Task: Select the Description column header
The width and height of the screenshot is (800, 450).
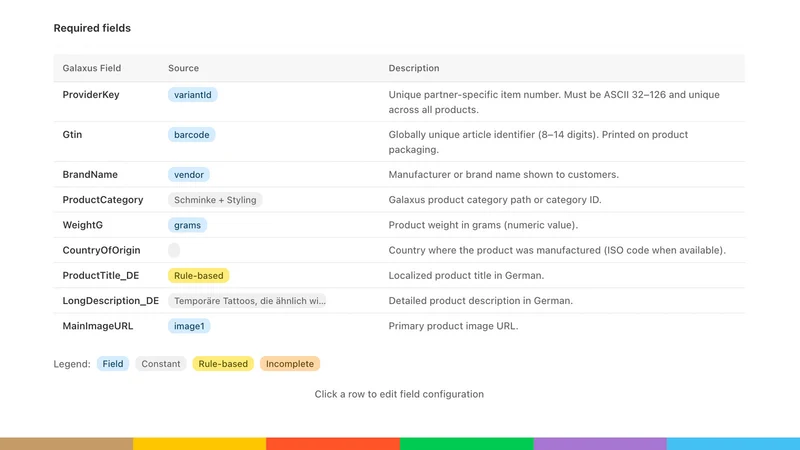Action: [x=414, y=68]
